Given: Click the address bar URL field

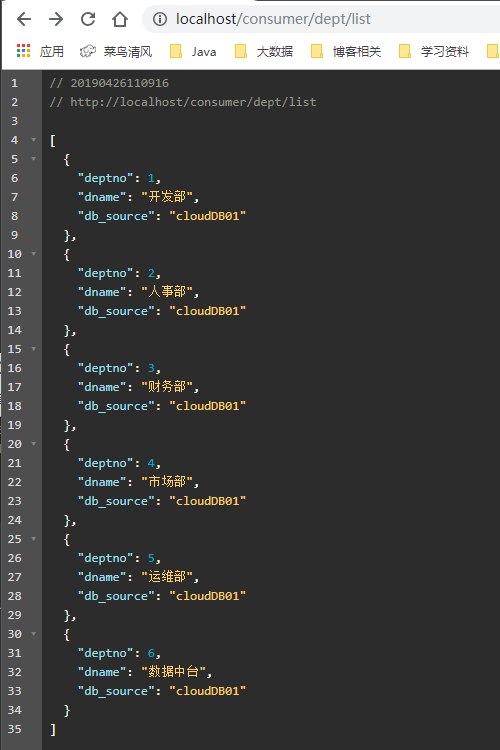Looking at the screenshot, I should tap(322, 19).
